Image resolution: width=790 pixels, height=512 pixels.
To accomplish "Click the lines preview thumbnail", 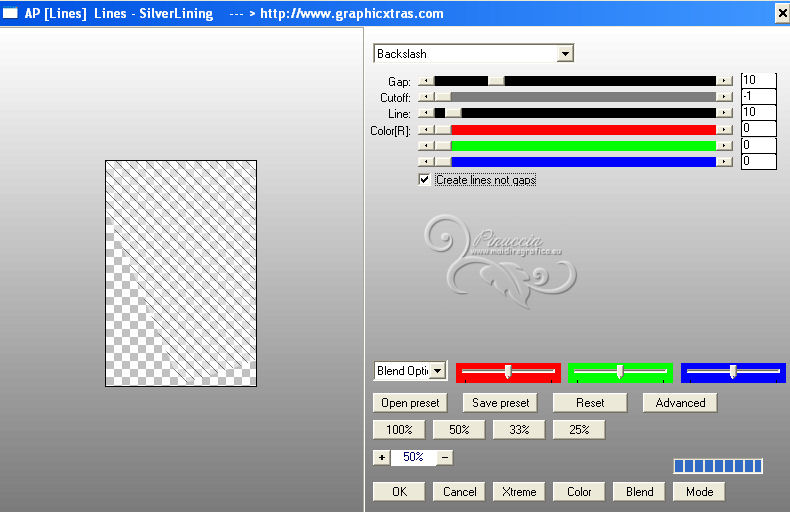I will click(x=181, y=274).
